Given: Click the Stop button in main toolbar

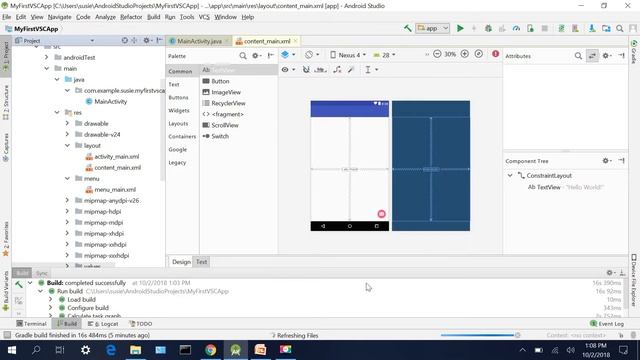Looking at the screenshot, I should tap(544, 28).
